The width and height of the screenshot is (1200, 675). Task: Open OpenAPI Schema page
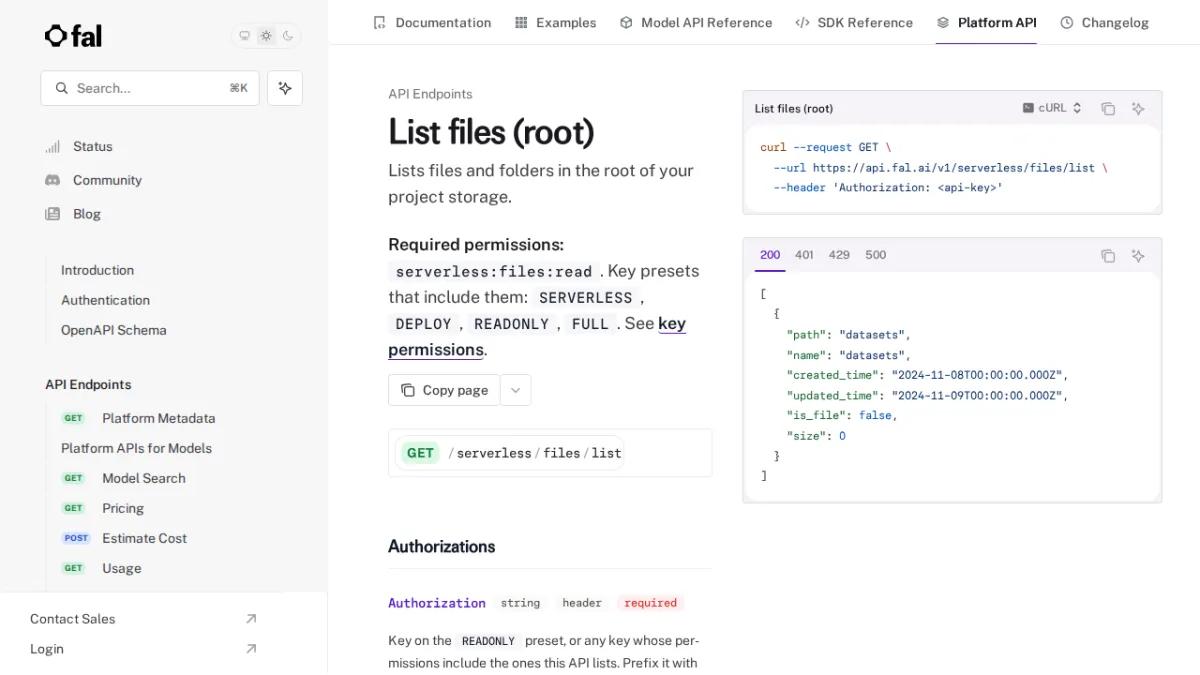click(113, 330)
